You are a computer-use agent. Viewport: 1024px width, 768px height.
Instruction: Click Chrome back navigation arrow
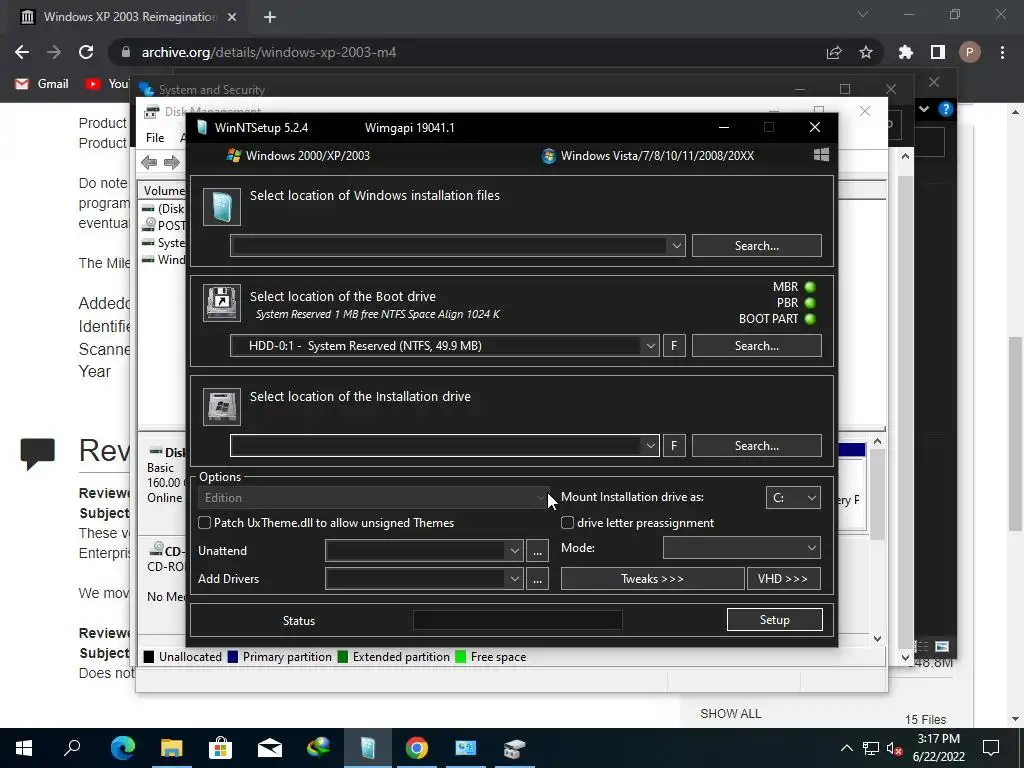click(x=22, y=52)
